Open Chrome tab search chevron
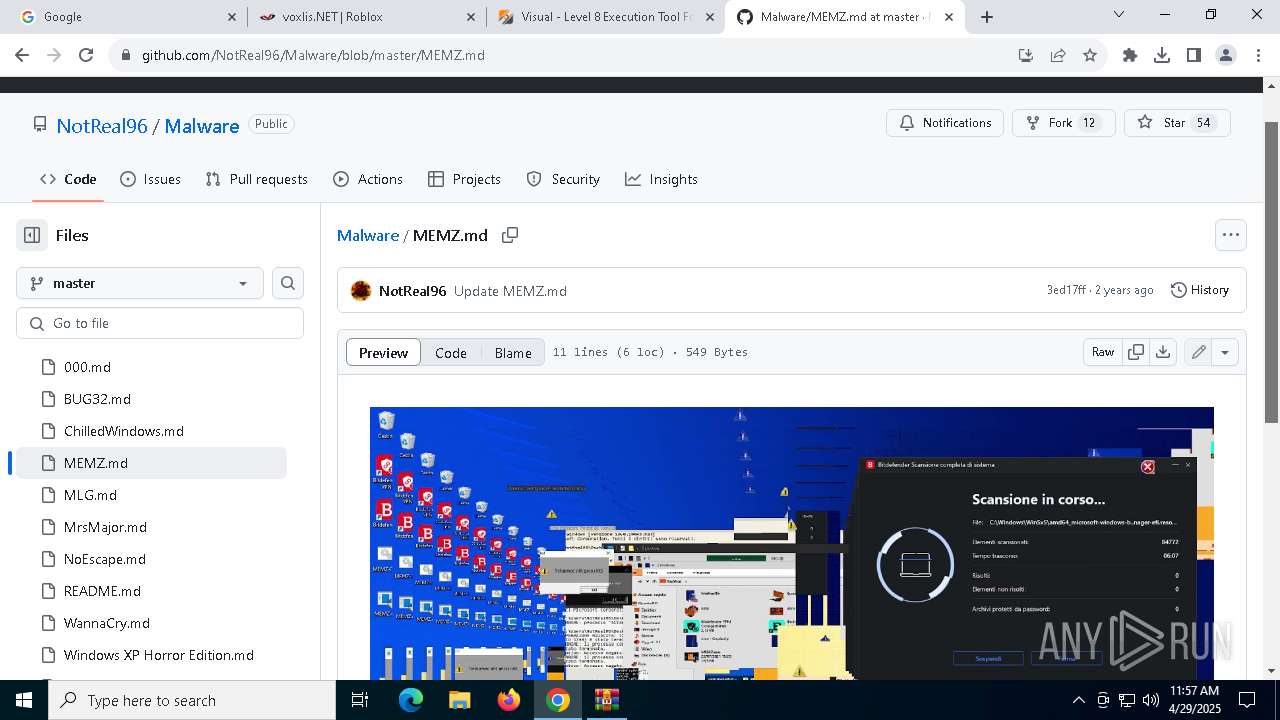Image resolution: width=1280 pixels, height=720 pixels. click(1119, 15)
